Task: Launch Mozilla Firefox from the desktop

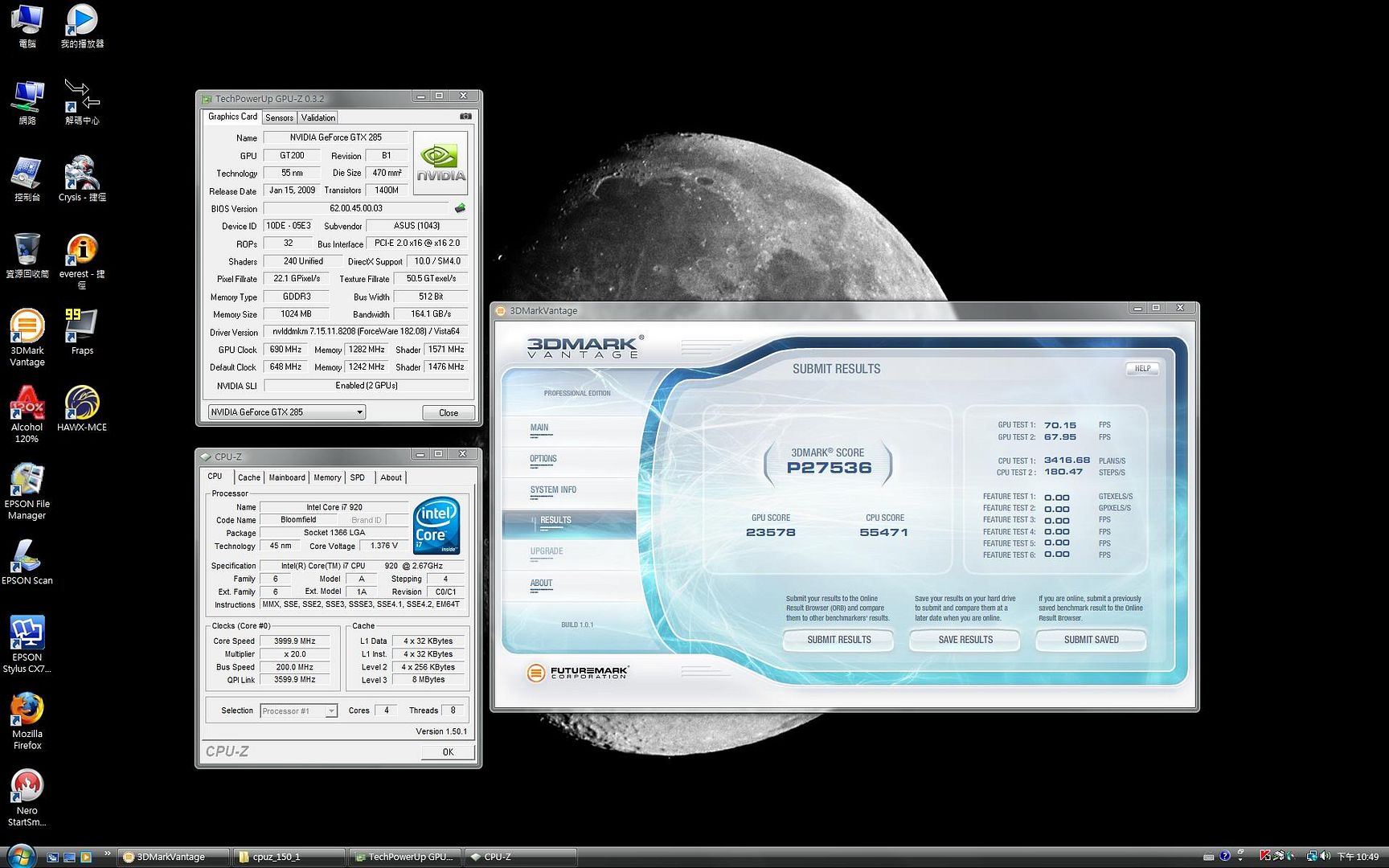Action: (x=27, y=721)
